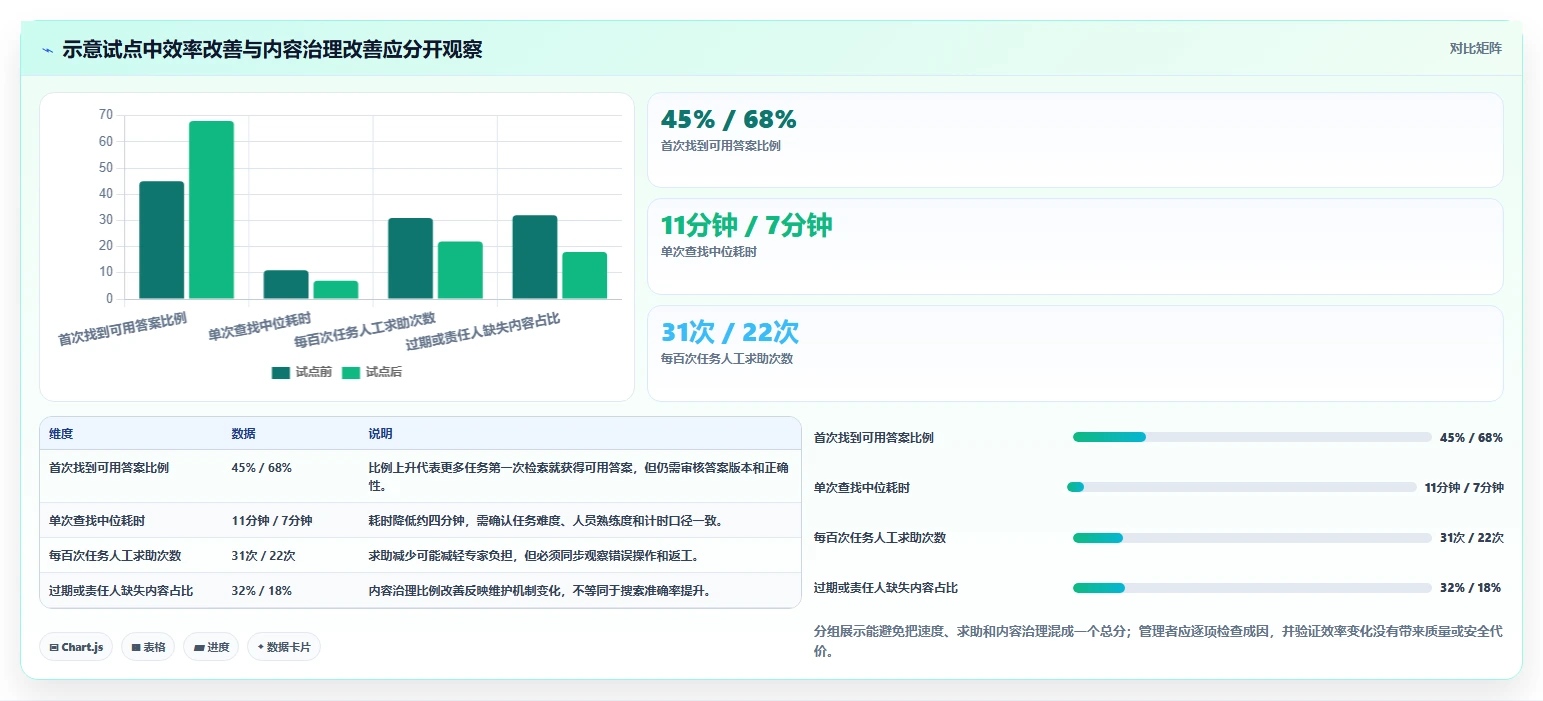Viewport: 1543px width, 701px height.
Task: Click the 11分钟 / 7分钟 value beside the progress bar
Action: coord(1464,488)
